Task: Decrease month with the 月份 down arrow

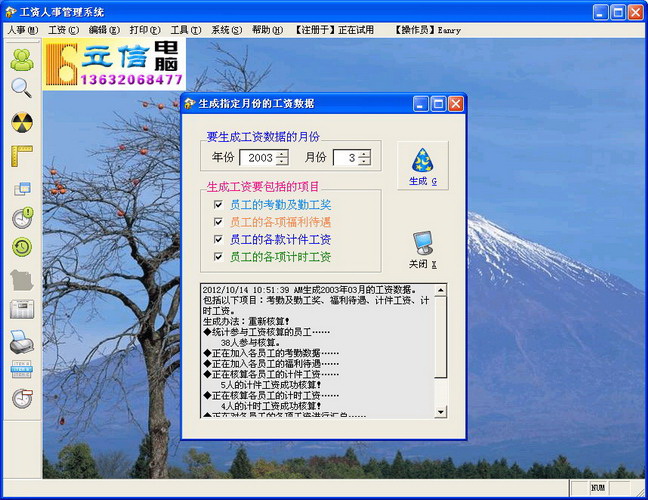Action: pyautogui.click(x=364, y=161)
